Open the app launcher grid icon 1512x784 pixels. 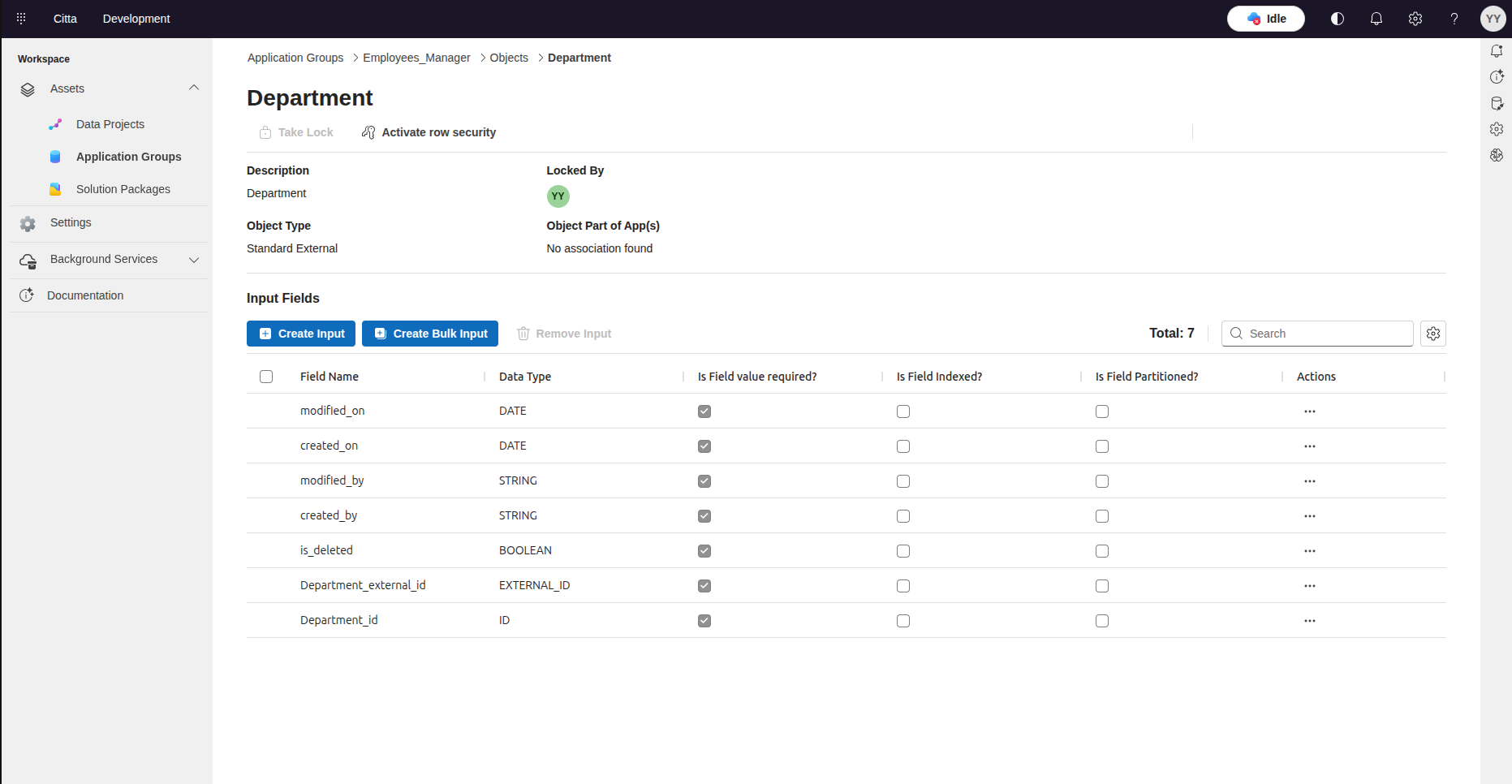(x=21, y=18)
